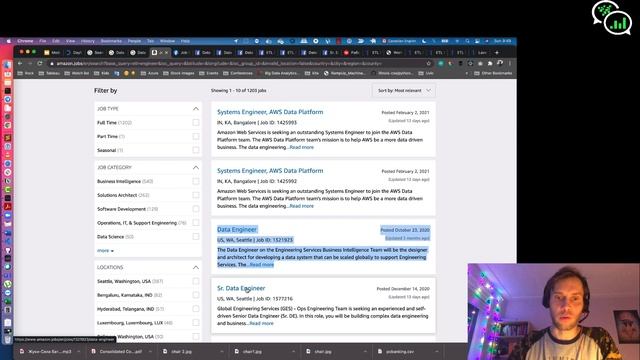Viewport: 640px width, 360px height.
Task: Filter by Seattle, Washington, USA checkbox
Action: (x=196, y=281)
